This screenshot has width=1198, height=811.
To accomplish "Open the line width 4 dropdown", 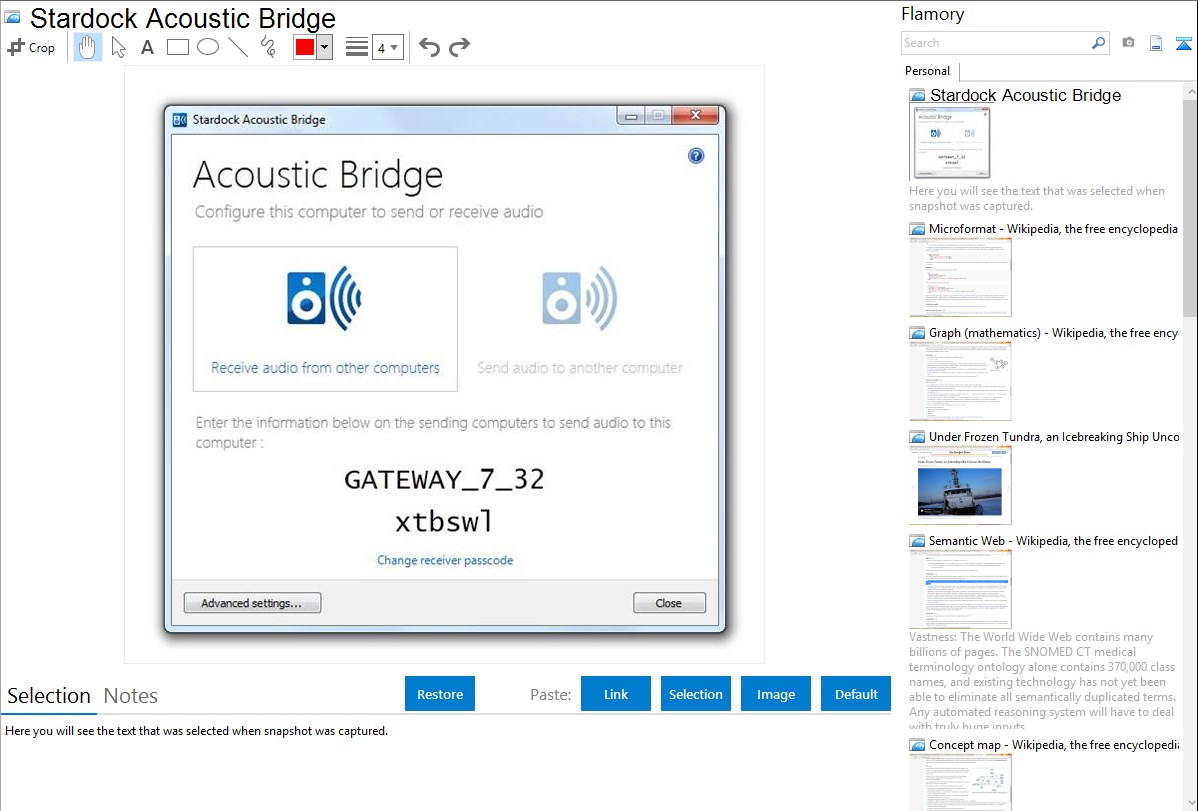I will [388, 47].
